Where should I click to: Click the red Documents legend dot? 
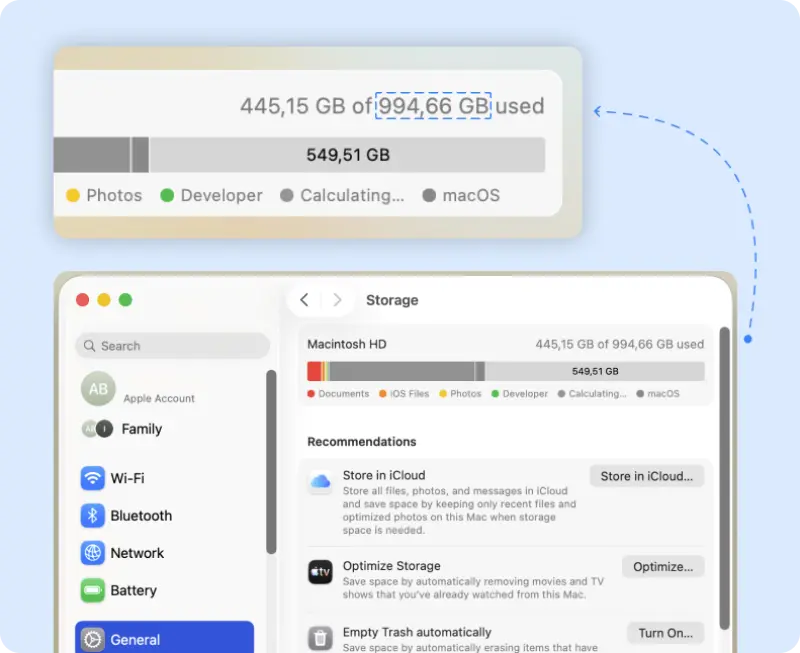coord(311,393)
